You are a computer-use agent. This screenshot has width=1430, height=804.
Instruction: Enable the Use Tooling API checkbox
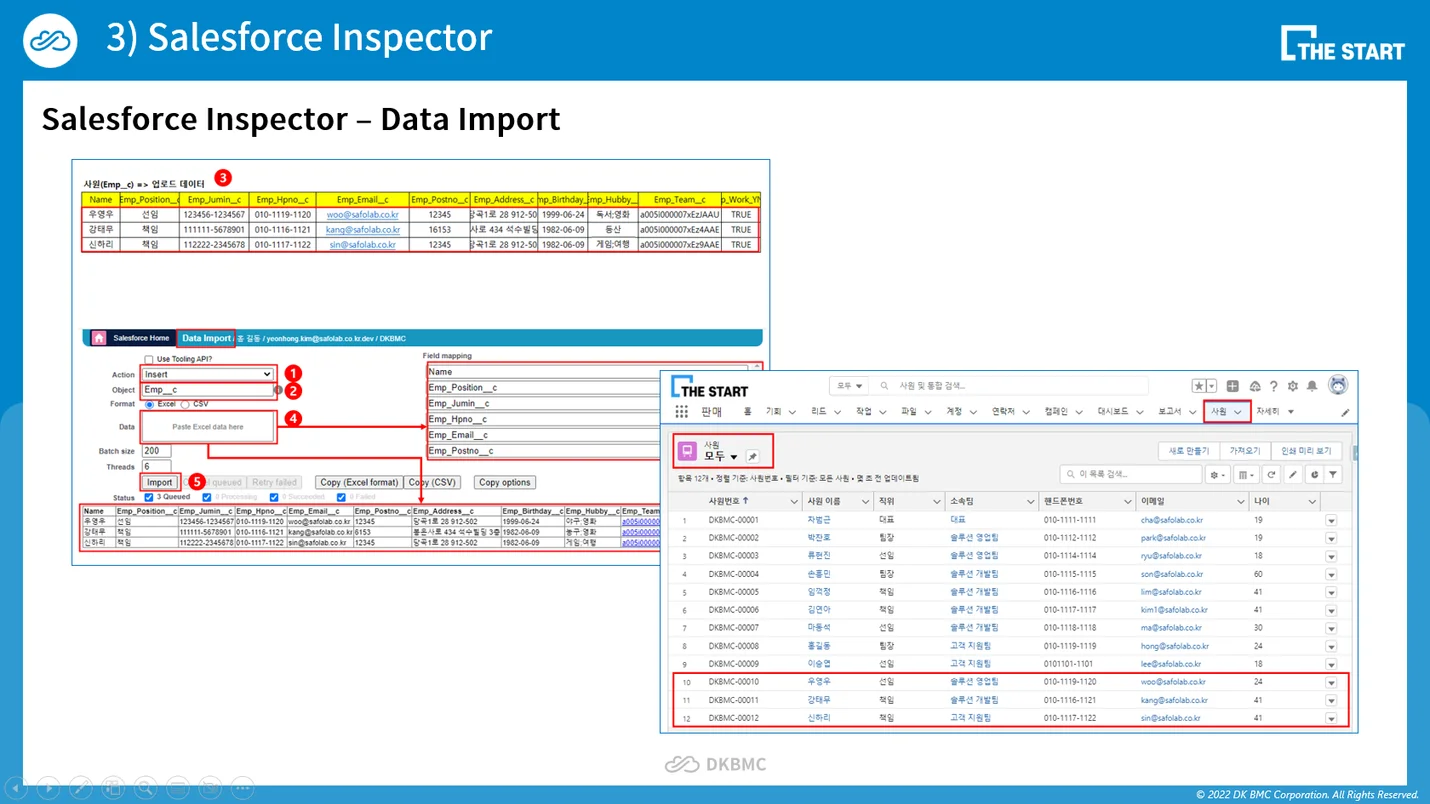(149, 359)
